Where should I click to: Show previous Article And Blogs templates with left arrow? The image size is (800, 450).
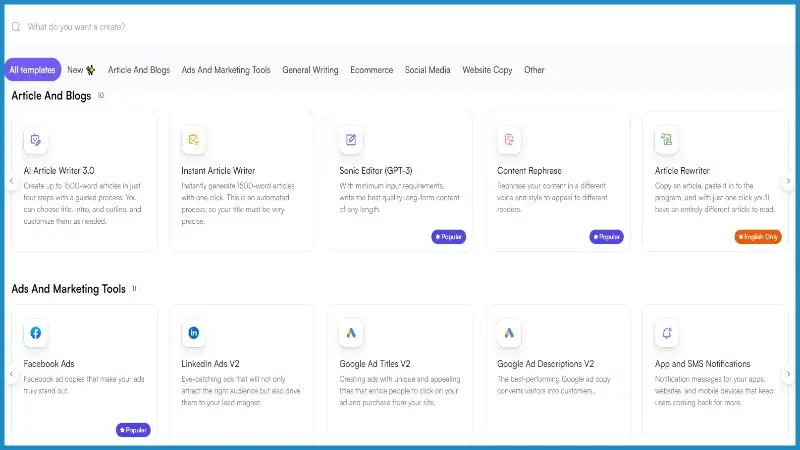(11, 181)
